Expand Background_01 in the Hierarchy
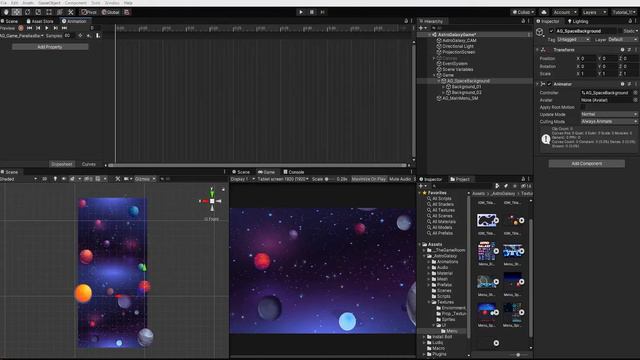640x360 pixels. 444,87
